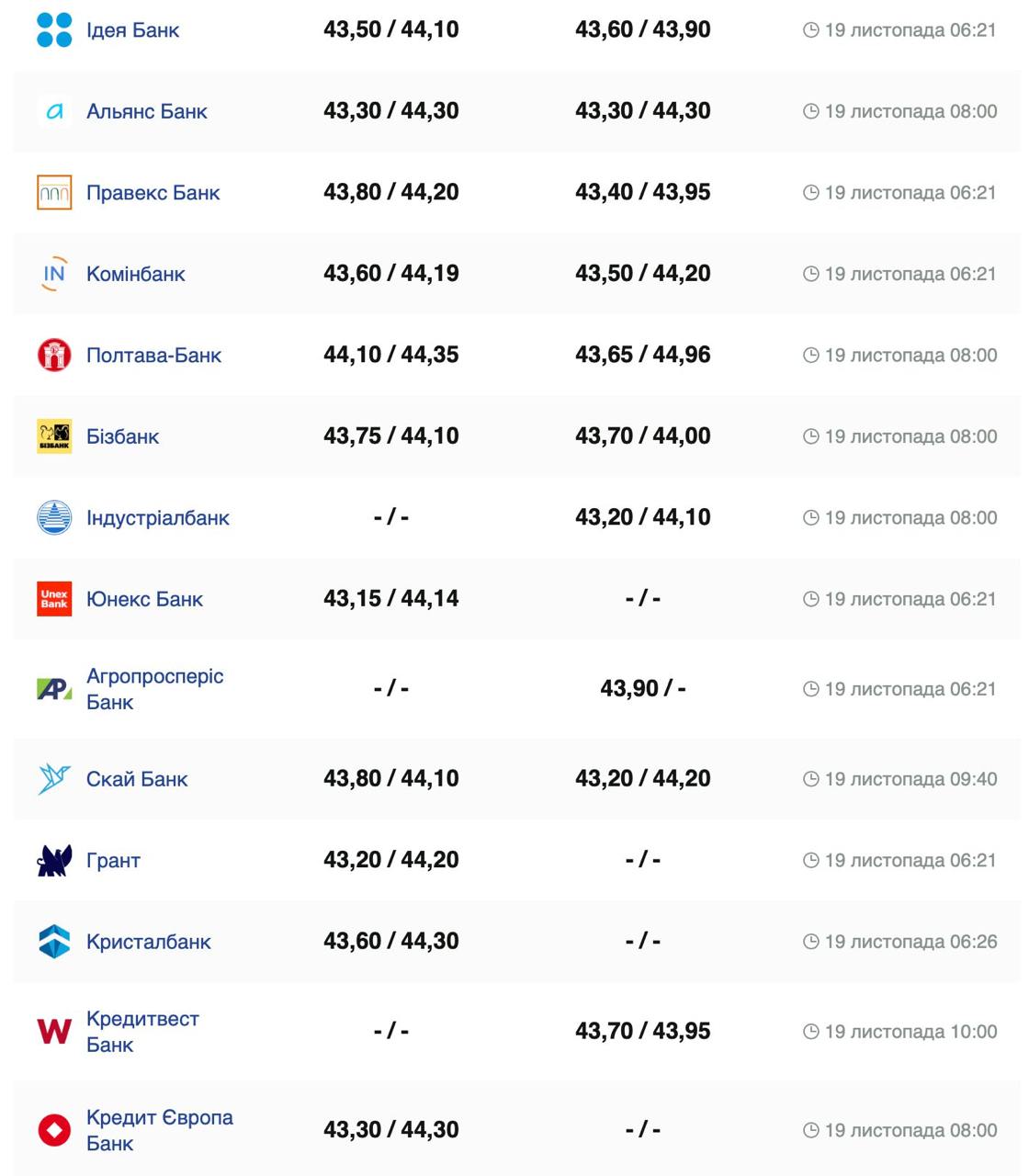Click the Скай Банк bird logo

point(54,779)
